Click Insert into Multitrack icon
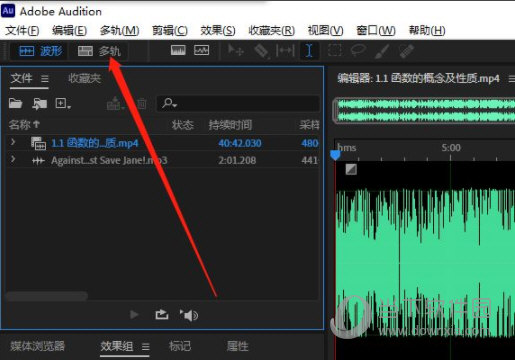 (115, 104)
